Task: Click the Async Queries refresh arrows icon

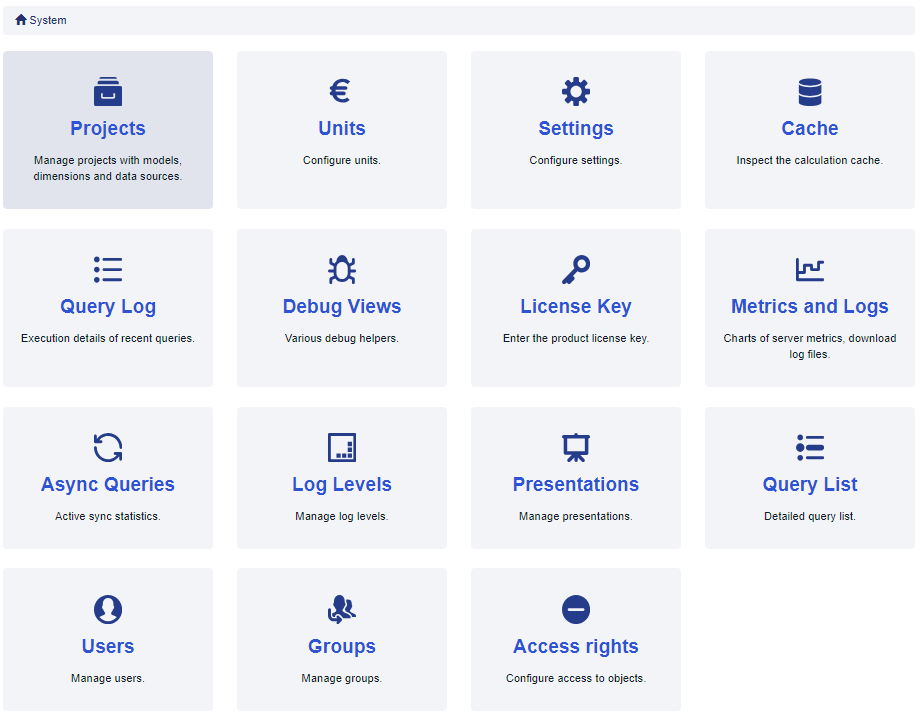Action: [108, 448]
